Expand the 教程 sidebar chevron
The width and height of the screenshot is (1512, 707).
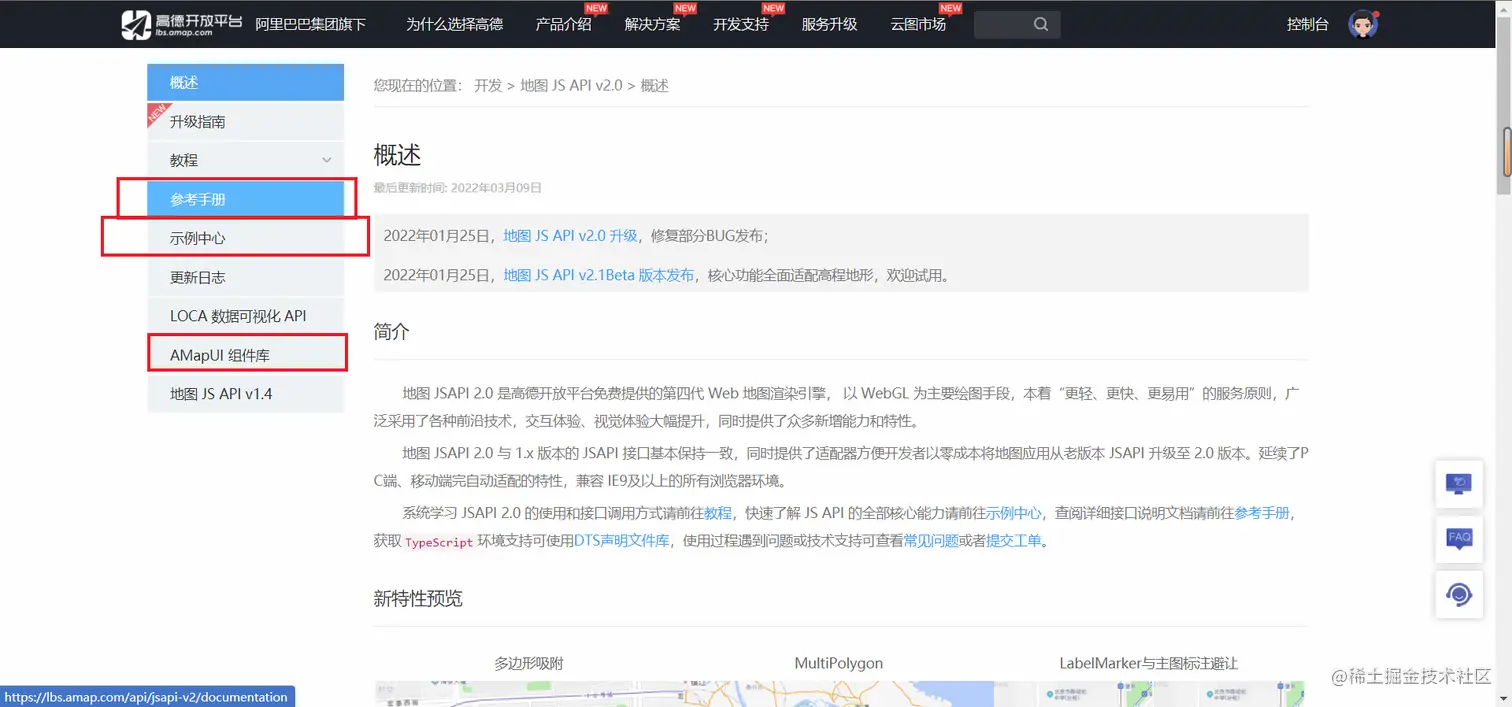326,160
